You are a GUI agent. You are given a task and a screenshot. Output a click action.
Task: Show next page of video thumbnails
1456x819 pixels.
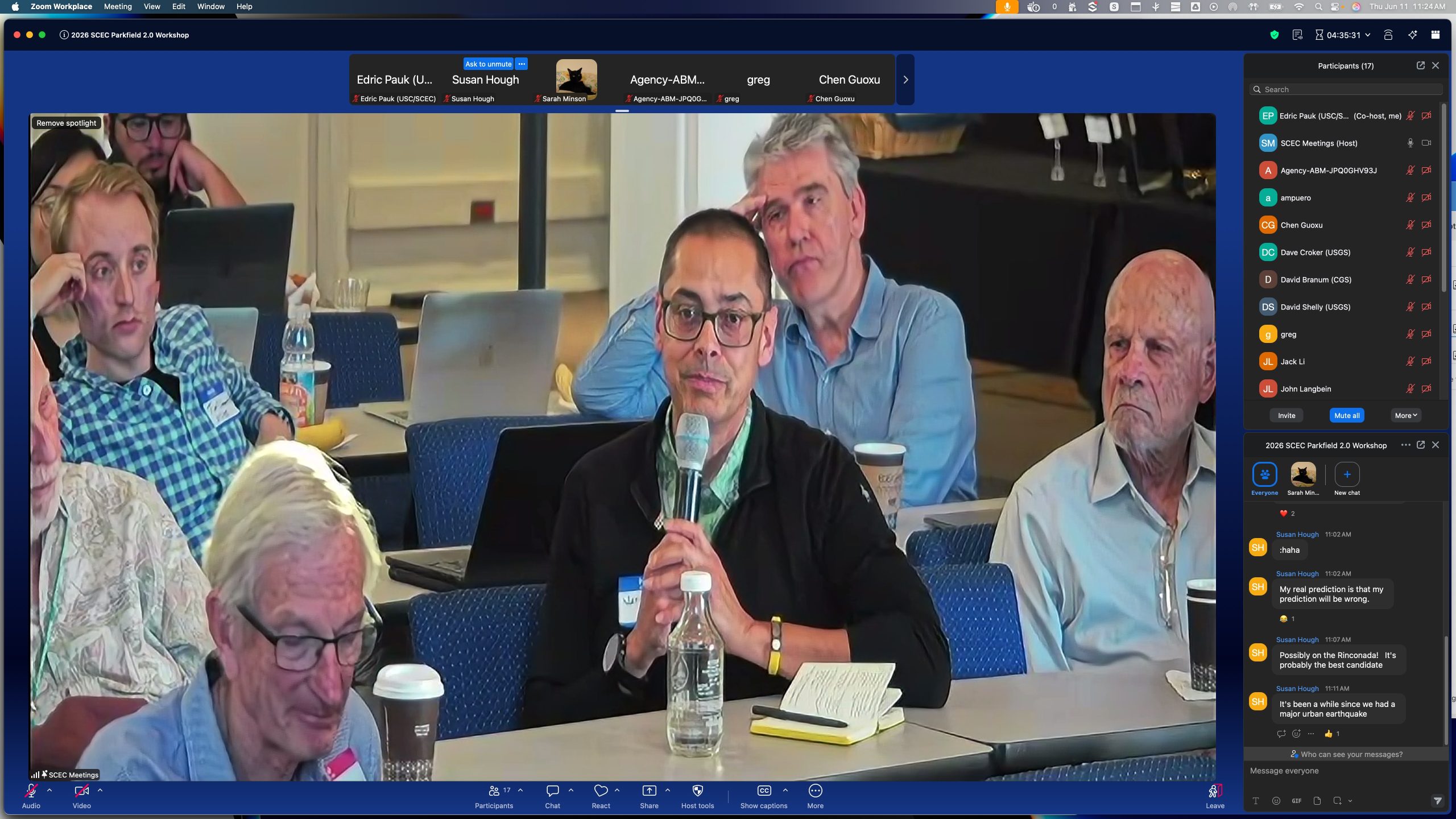[905, 80]
